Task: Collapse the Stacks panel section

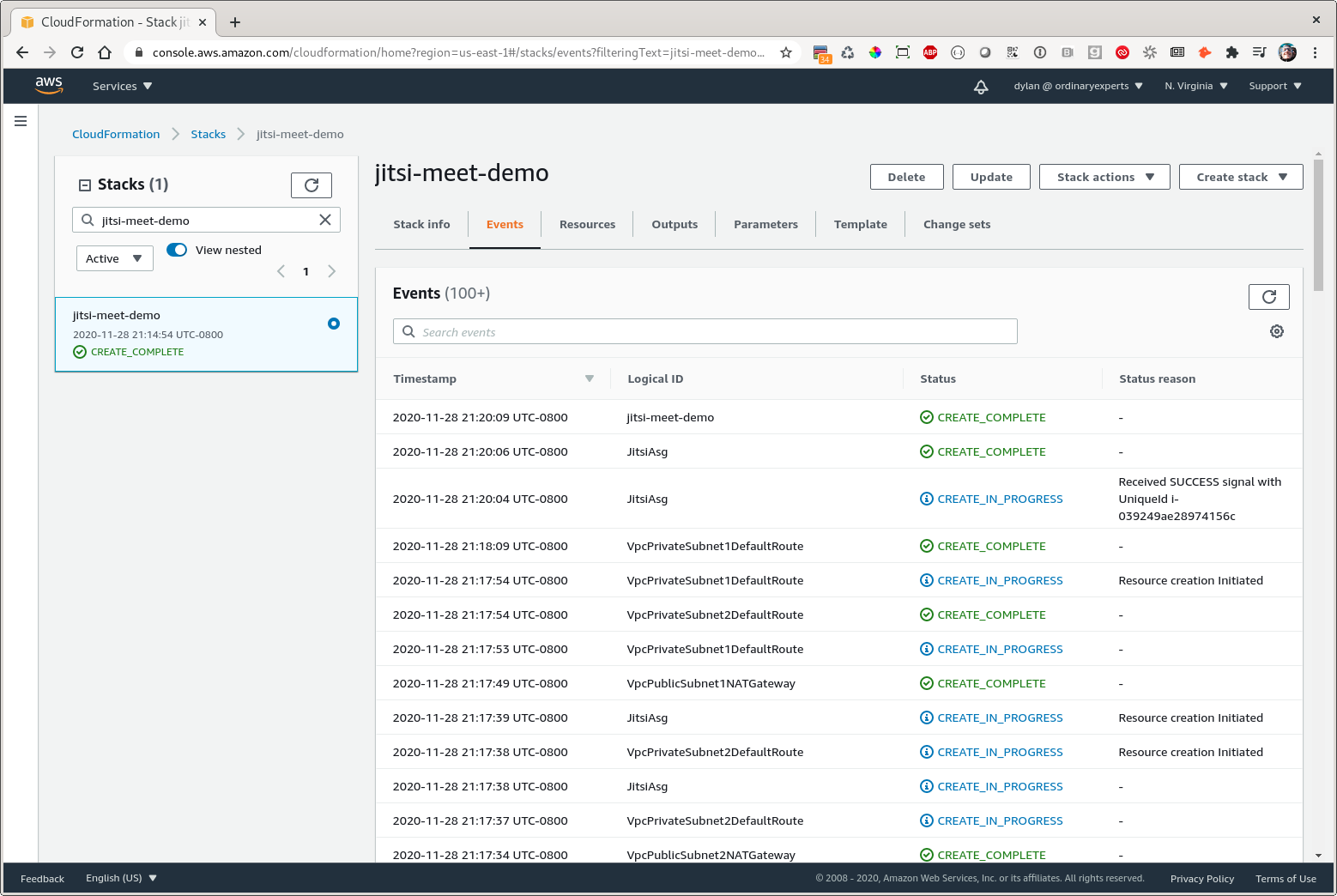Action: 85,185
